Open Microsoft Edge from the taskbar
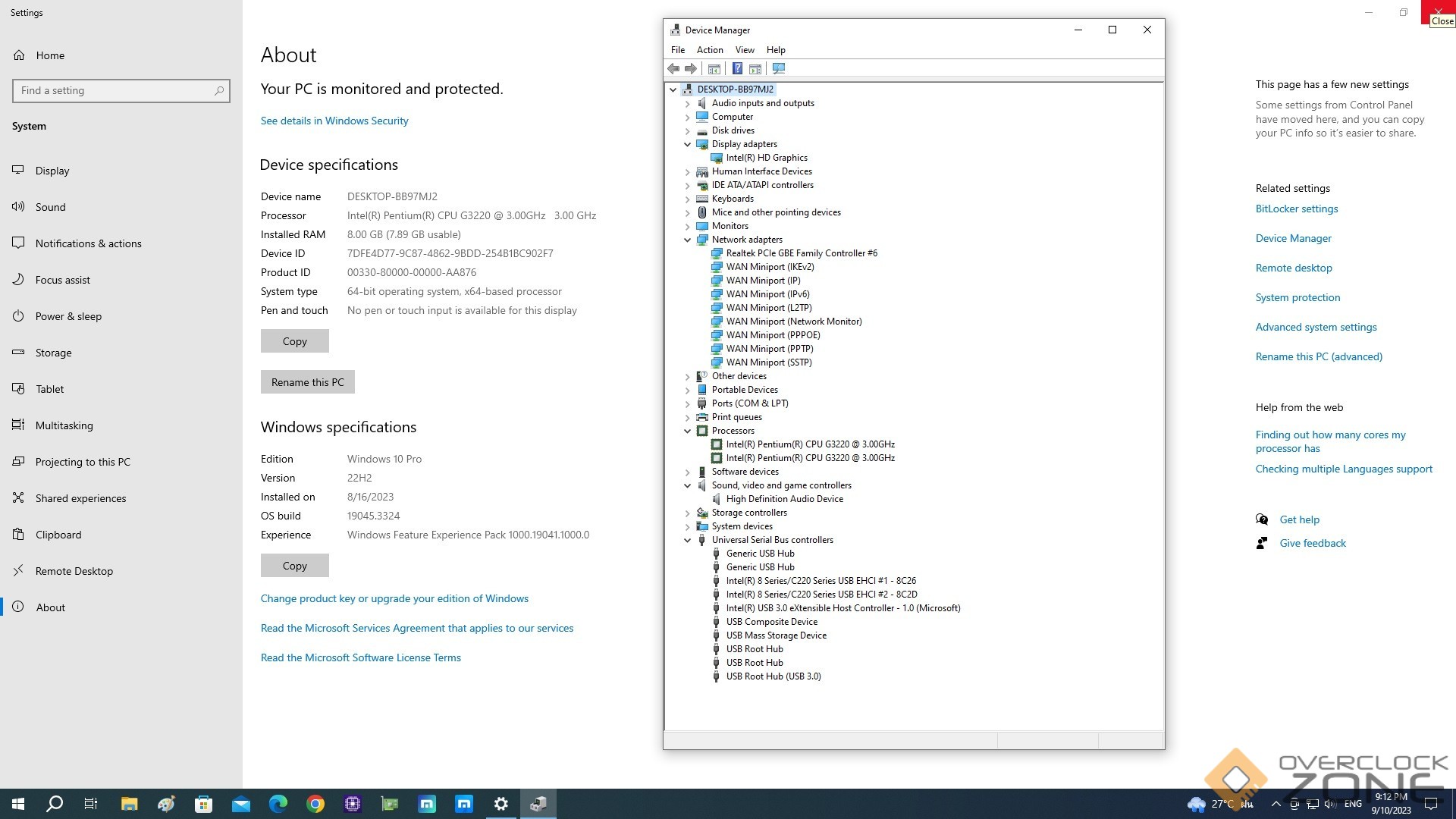 click(x=278, y=804)
